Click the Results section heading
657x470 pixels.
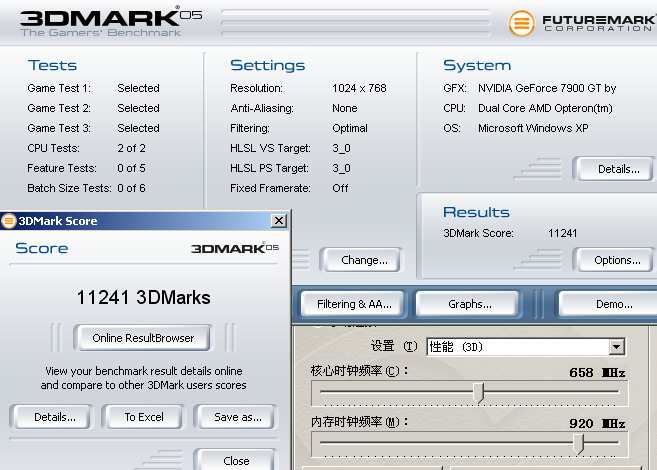tap(476, 212)
